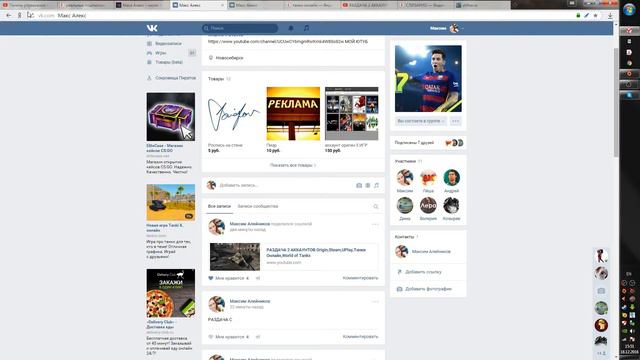Open the VK logo home link
Viewport: 640px width, 360px height.
coord(152,28)
